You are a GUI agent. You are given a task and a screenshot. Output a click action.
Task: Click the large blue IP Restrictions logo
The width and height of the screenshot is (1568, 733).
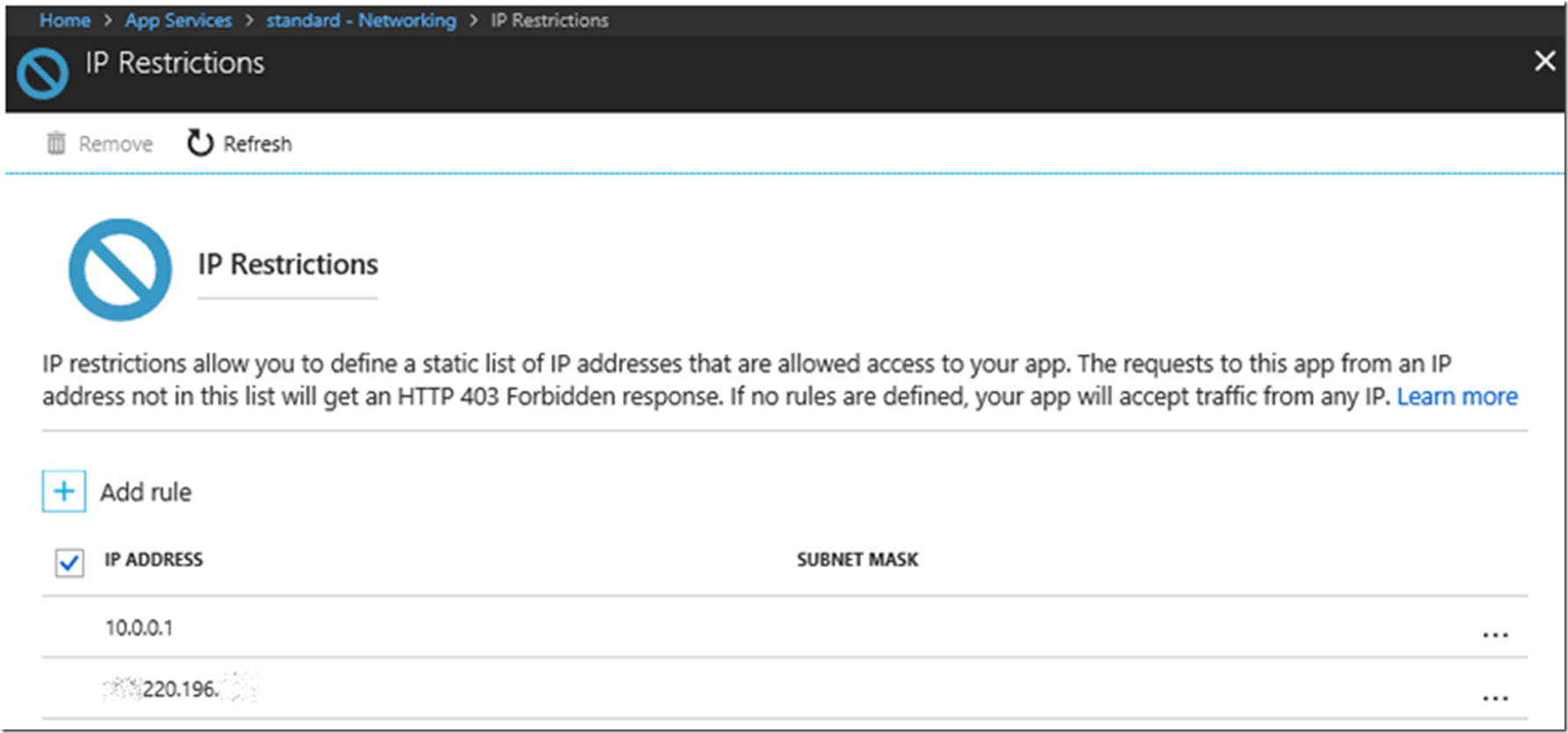pos(120,269)
